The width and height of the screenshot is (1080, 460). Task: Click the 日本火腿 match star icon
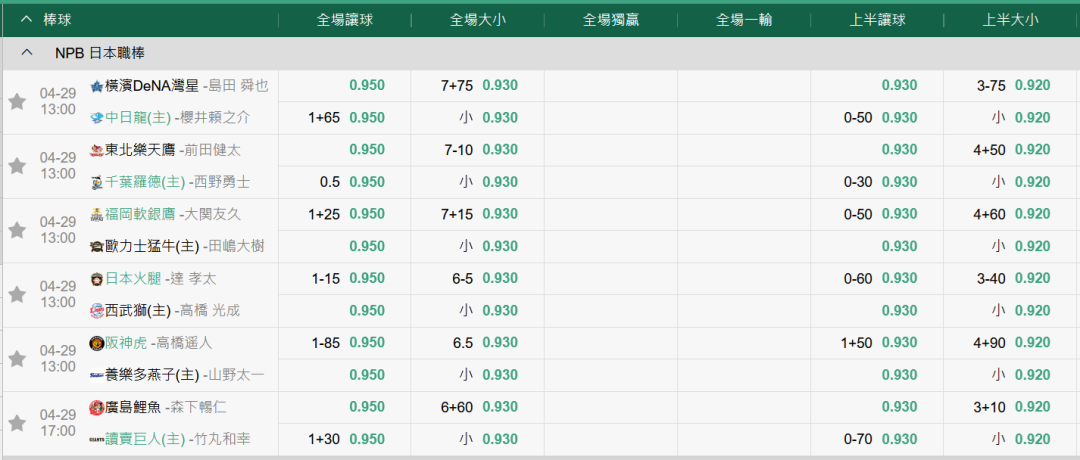[17, 294]
